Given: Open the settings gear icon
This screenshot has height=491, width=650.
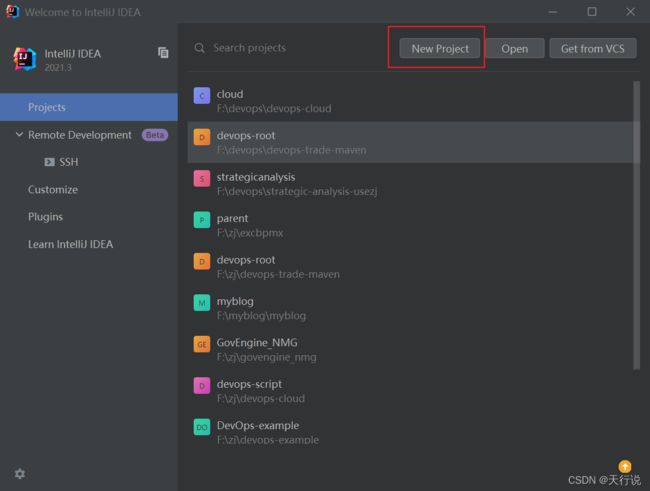Looking at the screenshot, I should point(19,474).
